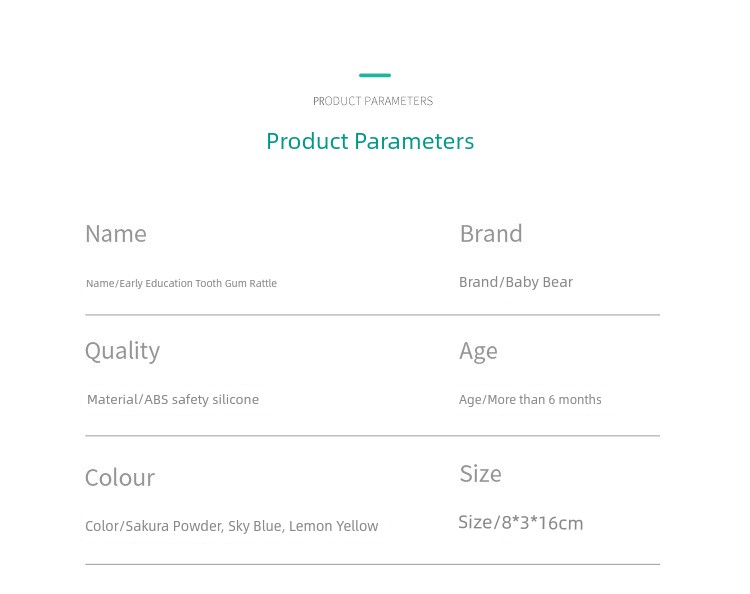
Task: Select the Brand/Baby Bear text
Action: click(x=516, y=282)
